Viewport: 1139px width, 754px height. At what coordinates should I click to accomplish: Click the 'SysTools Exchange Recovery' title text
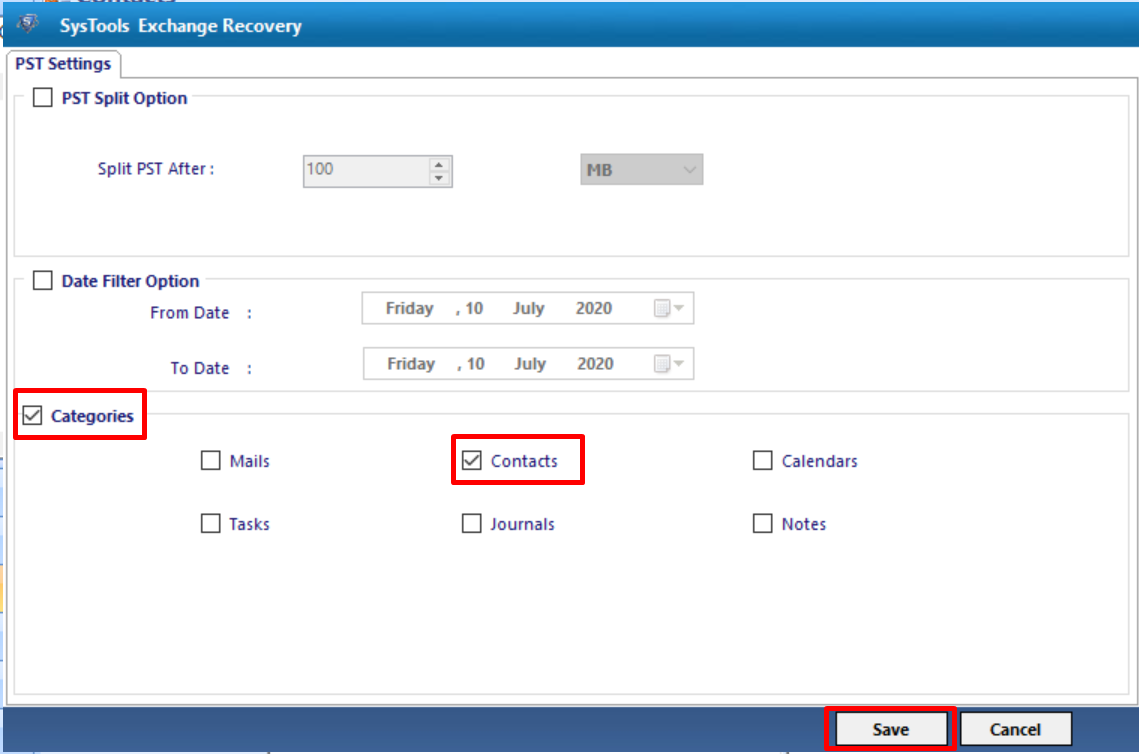click(x=181, y=25)
